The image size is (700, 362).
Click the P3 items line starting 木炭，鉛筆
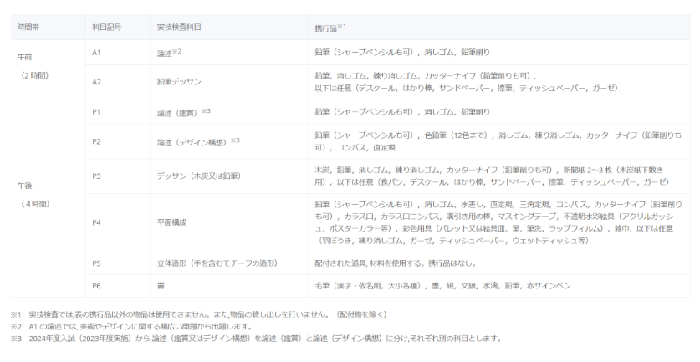489,170
